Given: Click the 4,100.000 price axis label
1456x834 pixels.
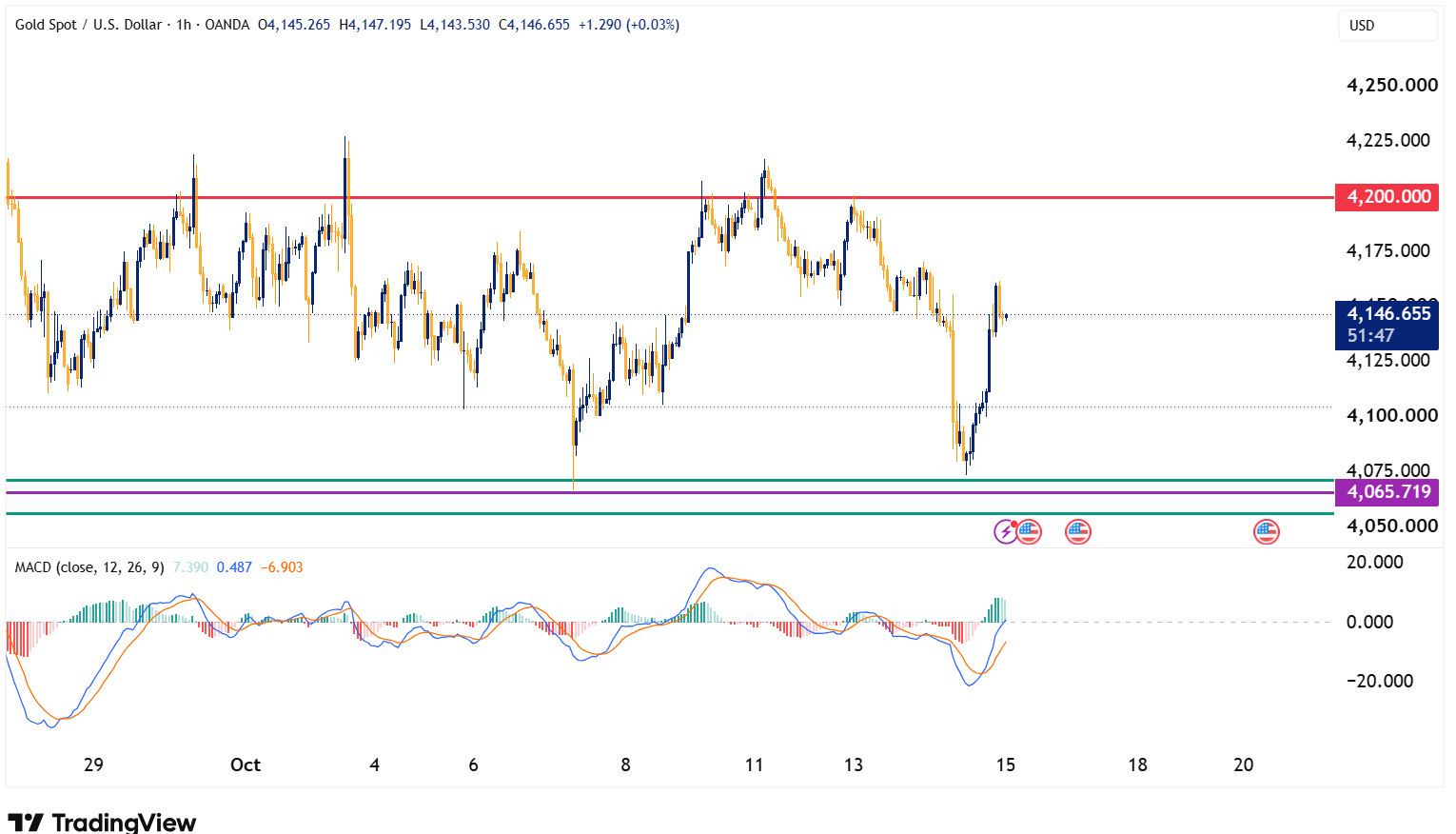Looking at the screenshot, I should [1391, 416].
